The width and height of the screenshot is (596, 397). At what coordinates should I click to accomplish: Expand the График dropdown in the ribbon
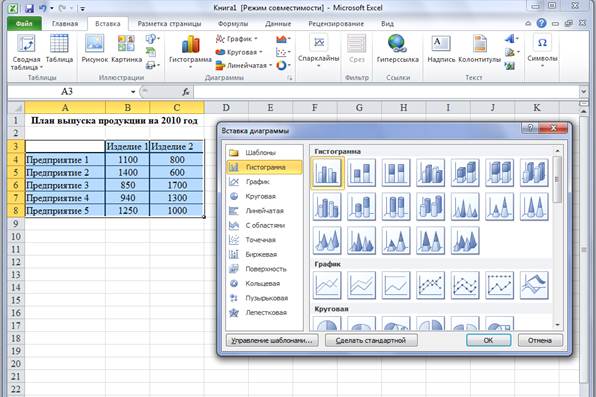point(236,39)
